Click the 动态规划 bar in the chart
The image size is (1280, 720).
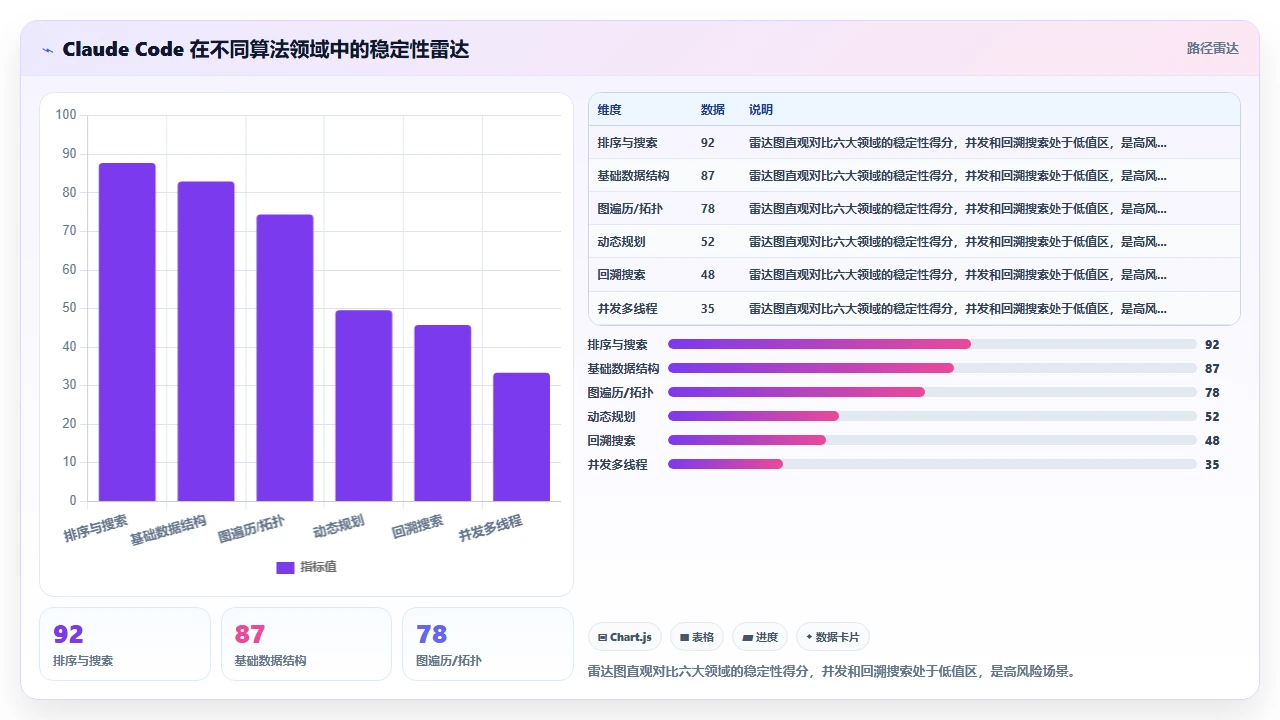point(364,406)
